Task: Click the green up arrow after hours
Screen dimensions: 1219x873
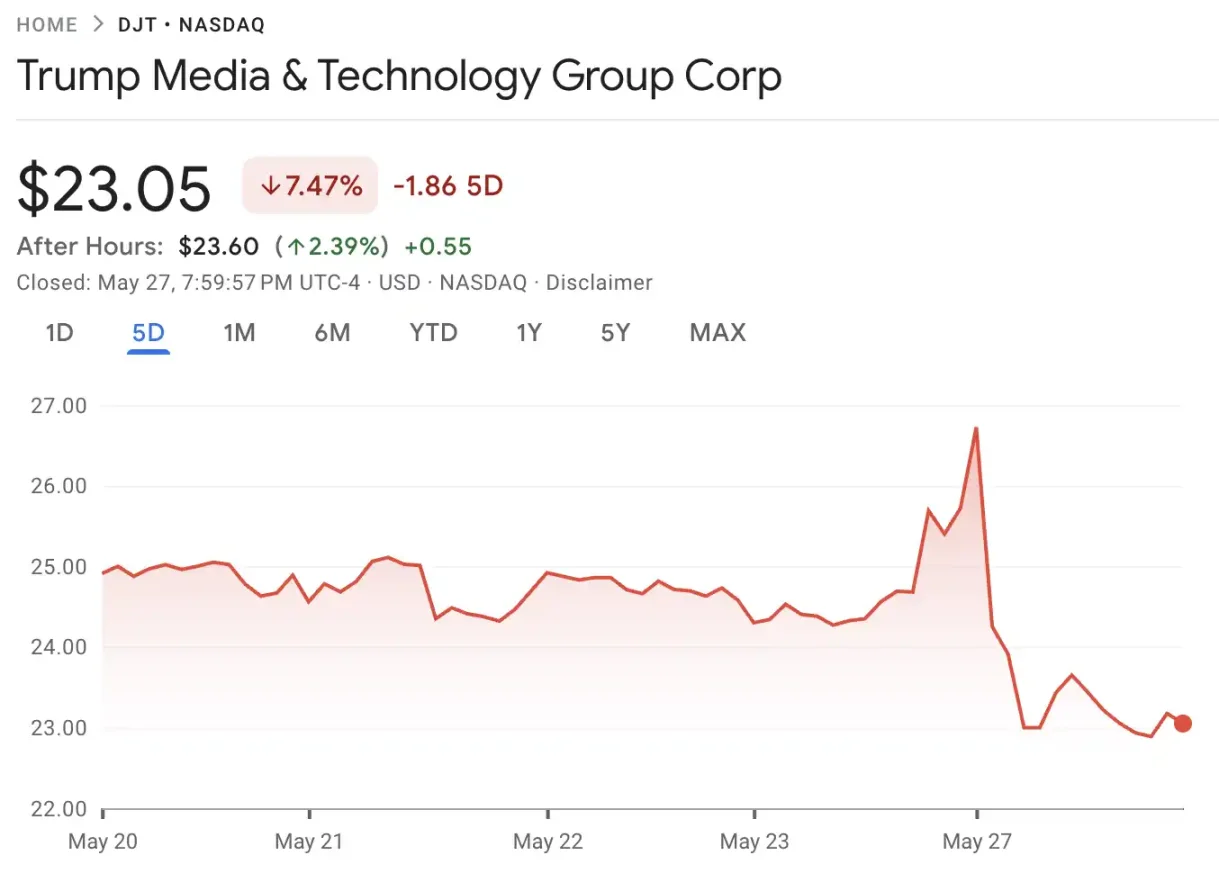Action: 297,246
